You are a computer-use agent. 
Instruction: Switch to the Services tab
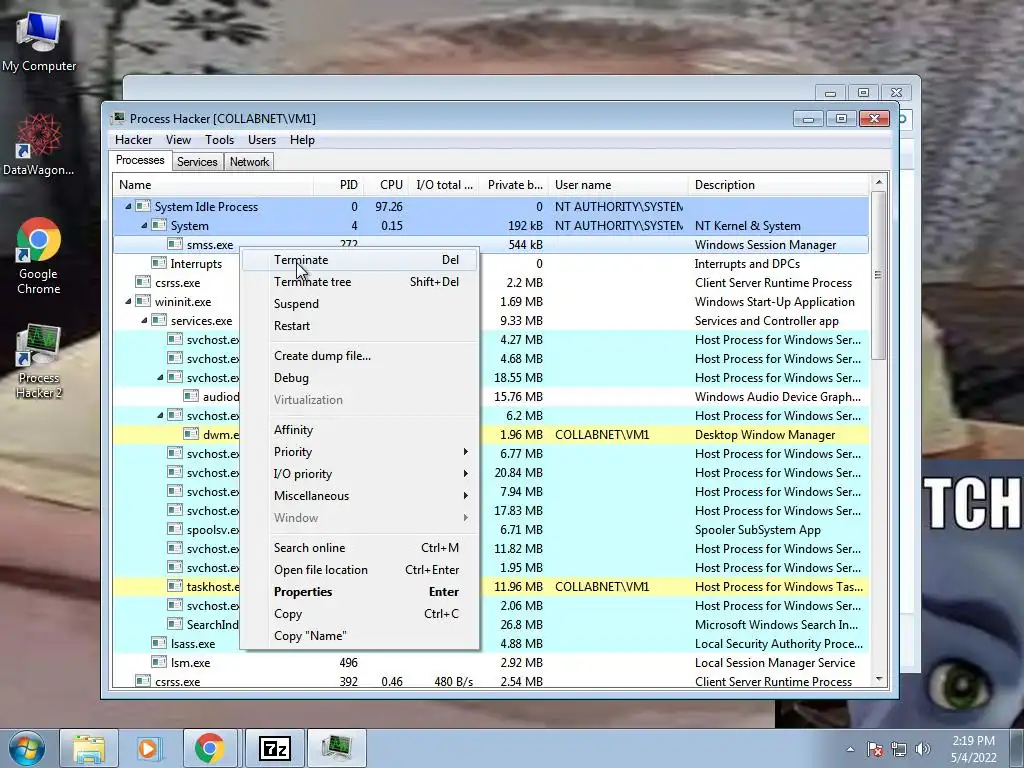pyautogui.click(x=197, y=162)
